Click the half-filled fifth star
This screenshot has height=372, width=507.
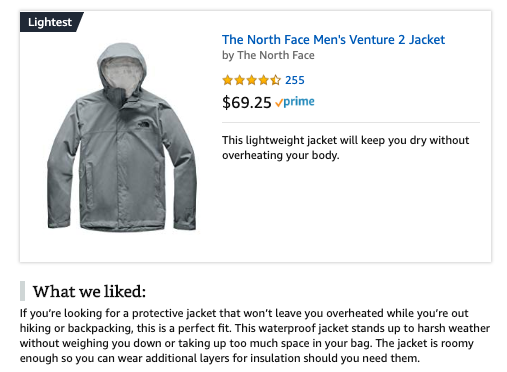(x=275, y=80)
